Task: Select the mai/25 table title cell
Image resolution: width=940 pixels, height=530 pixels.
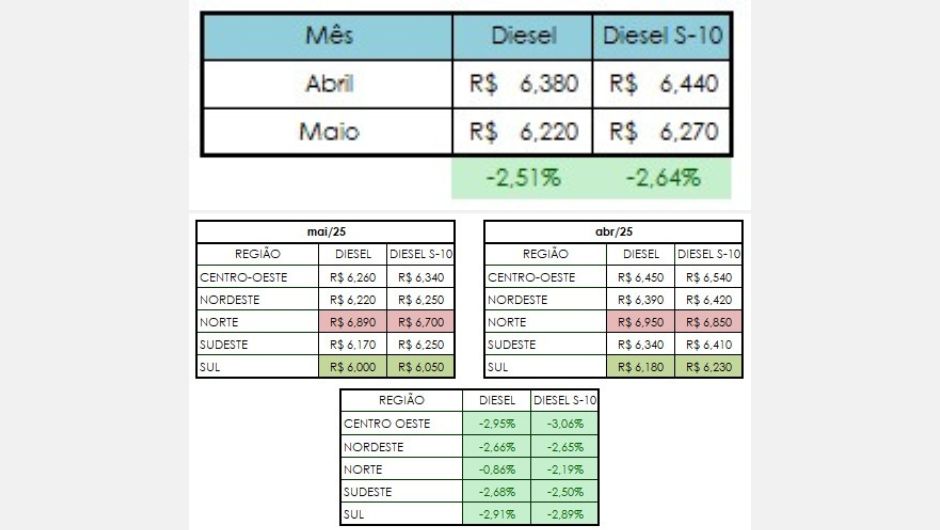Action: pos(326,231)
